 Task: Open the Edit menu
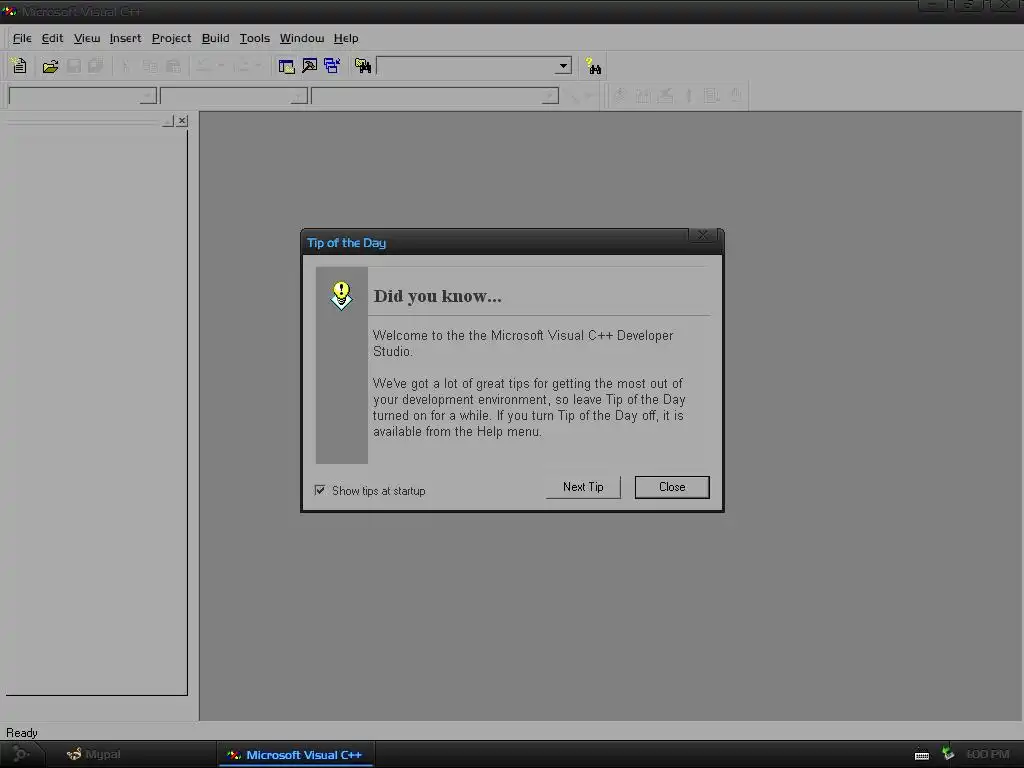click(52, 38)
